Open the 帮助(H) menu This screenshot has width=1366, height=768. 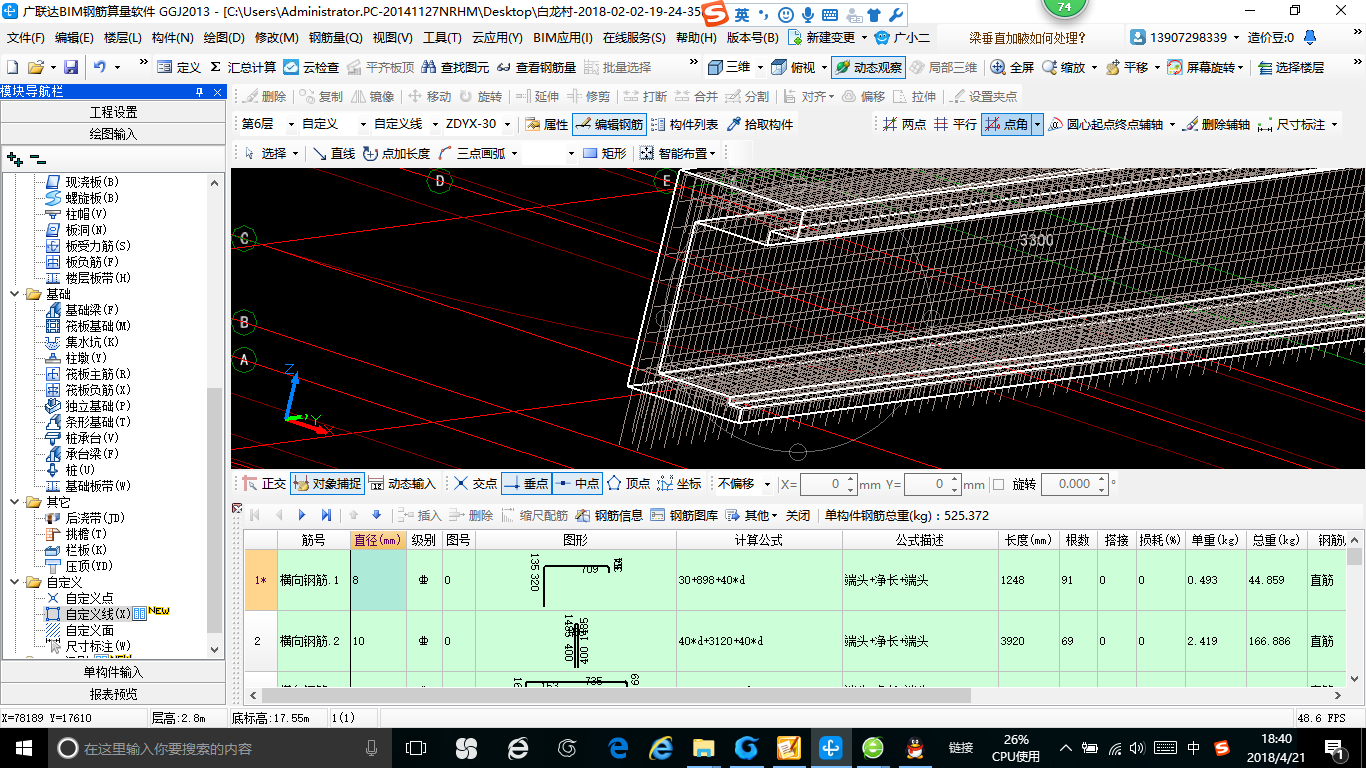[696, 38]
